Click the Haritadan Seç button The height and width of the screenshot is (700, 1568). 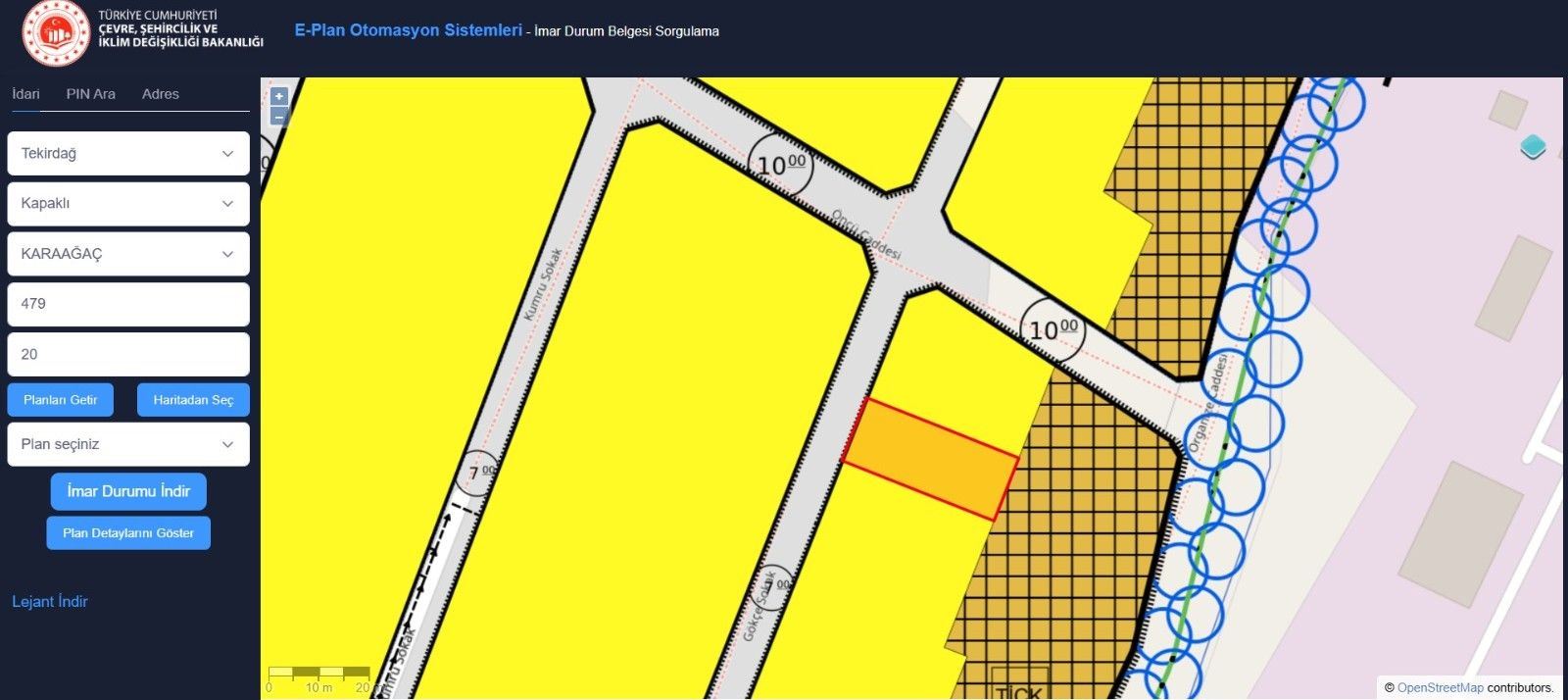click(193, 400)
